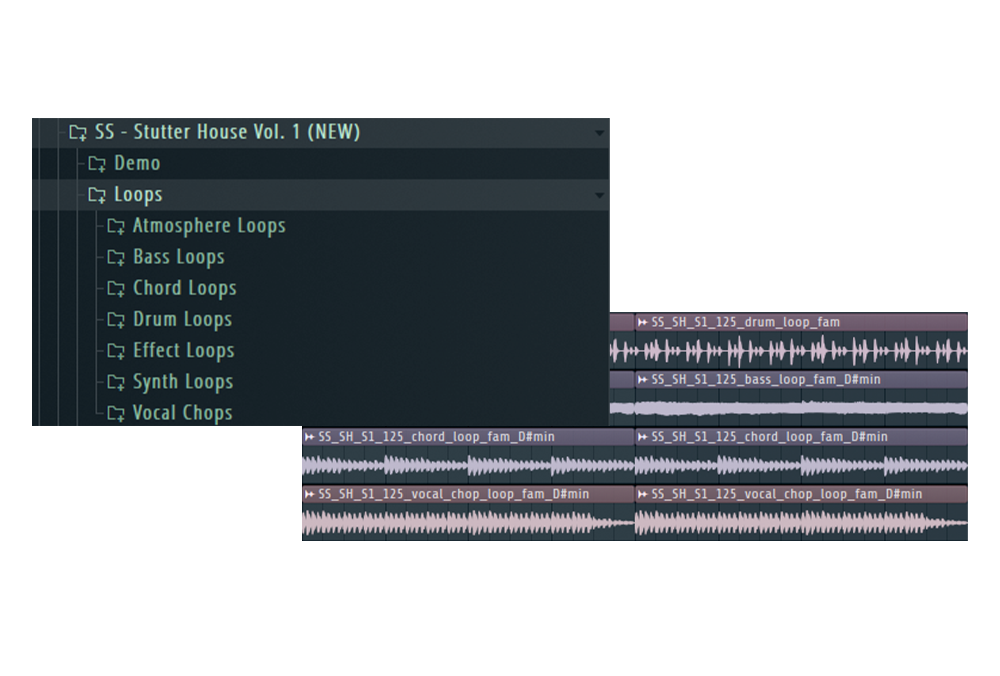Click the folder icon beside Demo

coord(97,164)
